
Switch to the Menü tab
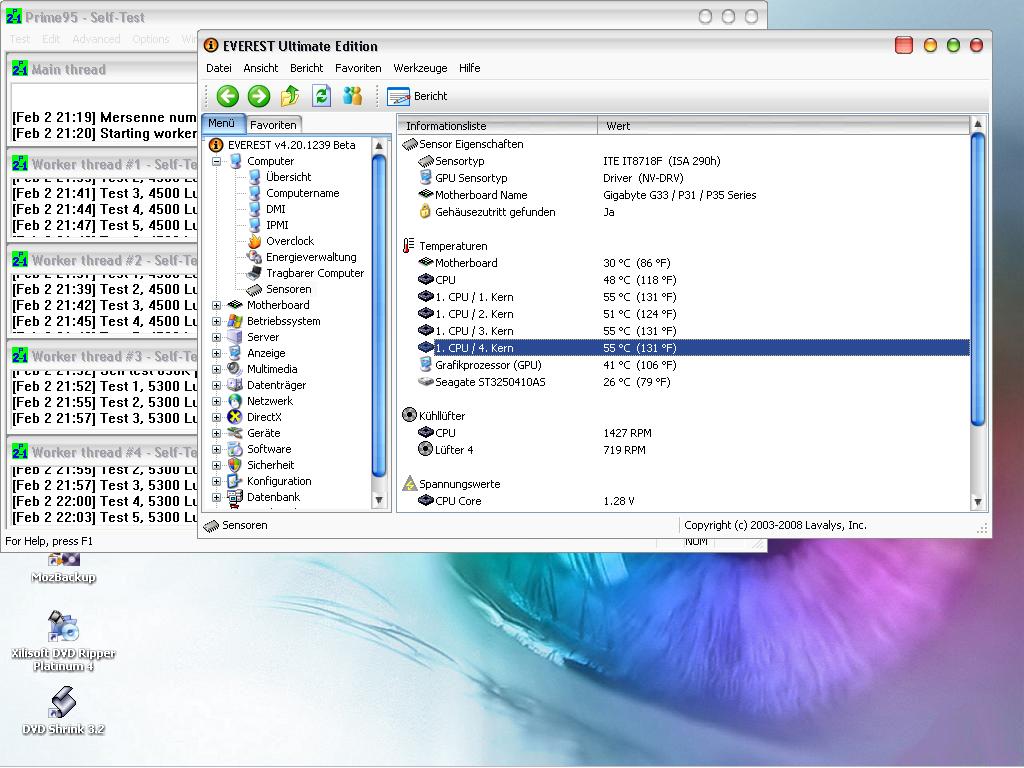[x=222, y=123]
